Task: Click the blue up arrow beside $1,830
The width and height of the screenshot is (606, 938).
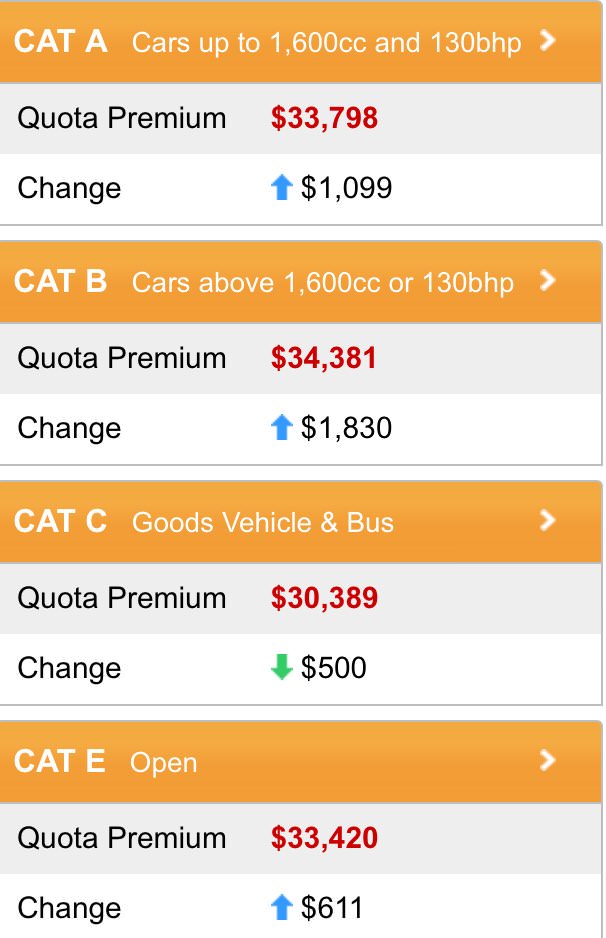Action: (282, 428)
